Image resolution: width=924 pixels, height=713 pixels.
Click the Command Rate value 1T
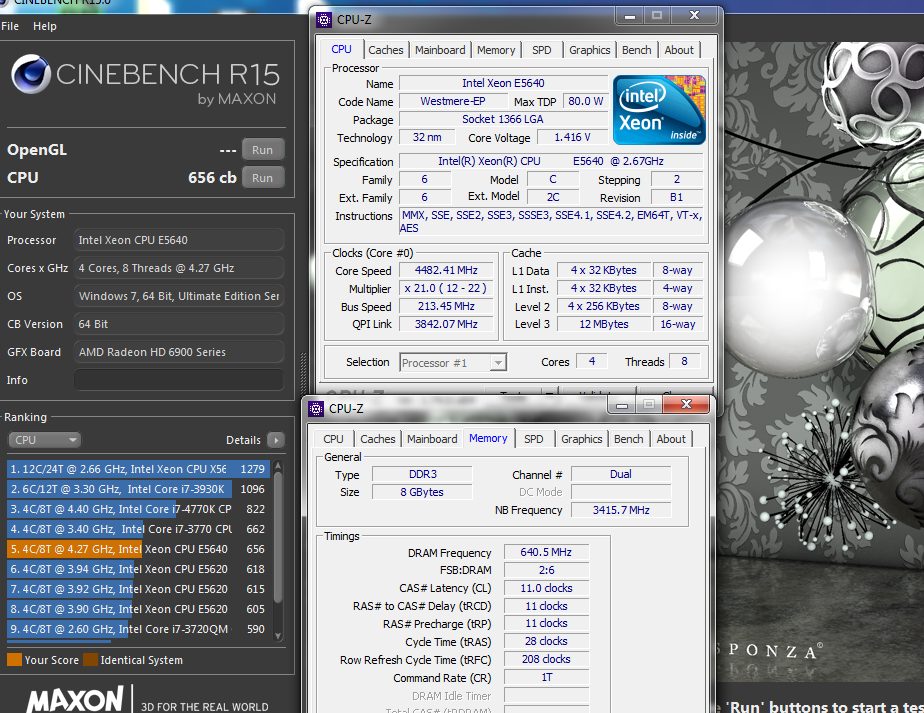pyautogui.click(x=546, y=678)
